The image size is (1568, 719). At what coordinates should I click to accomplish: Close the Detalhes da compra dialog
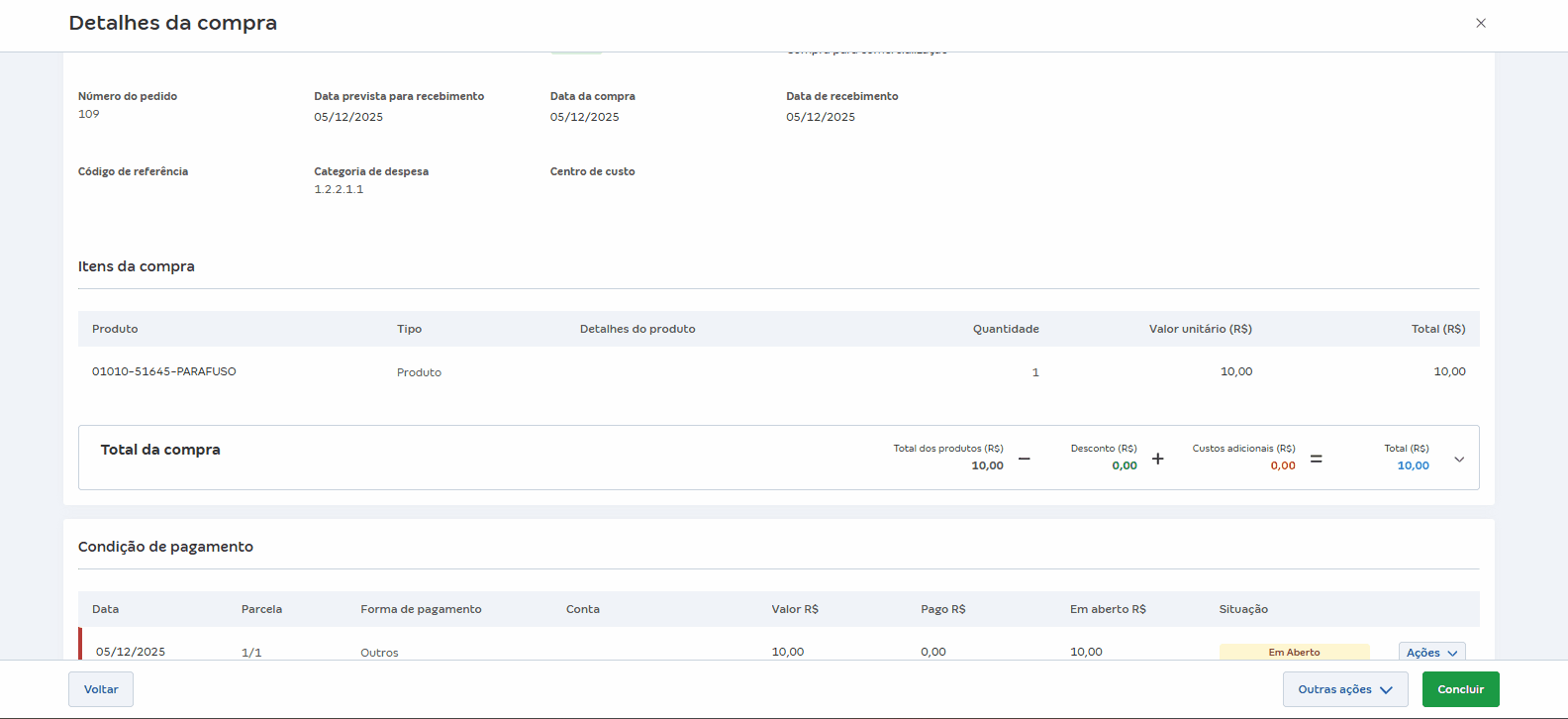pos(1481,23)
